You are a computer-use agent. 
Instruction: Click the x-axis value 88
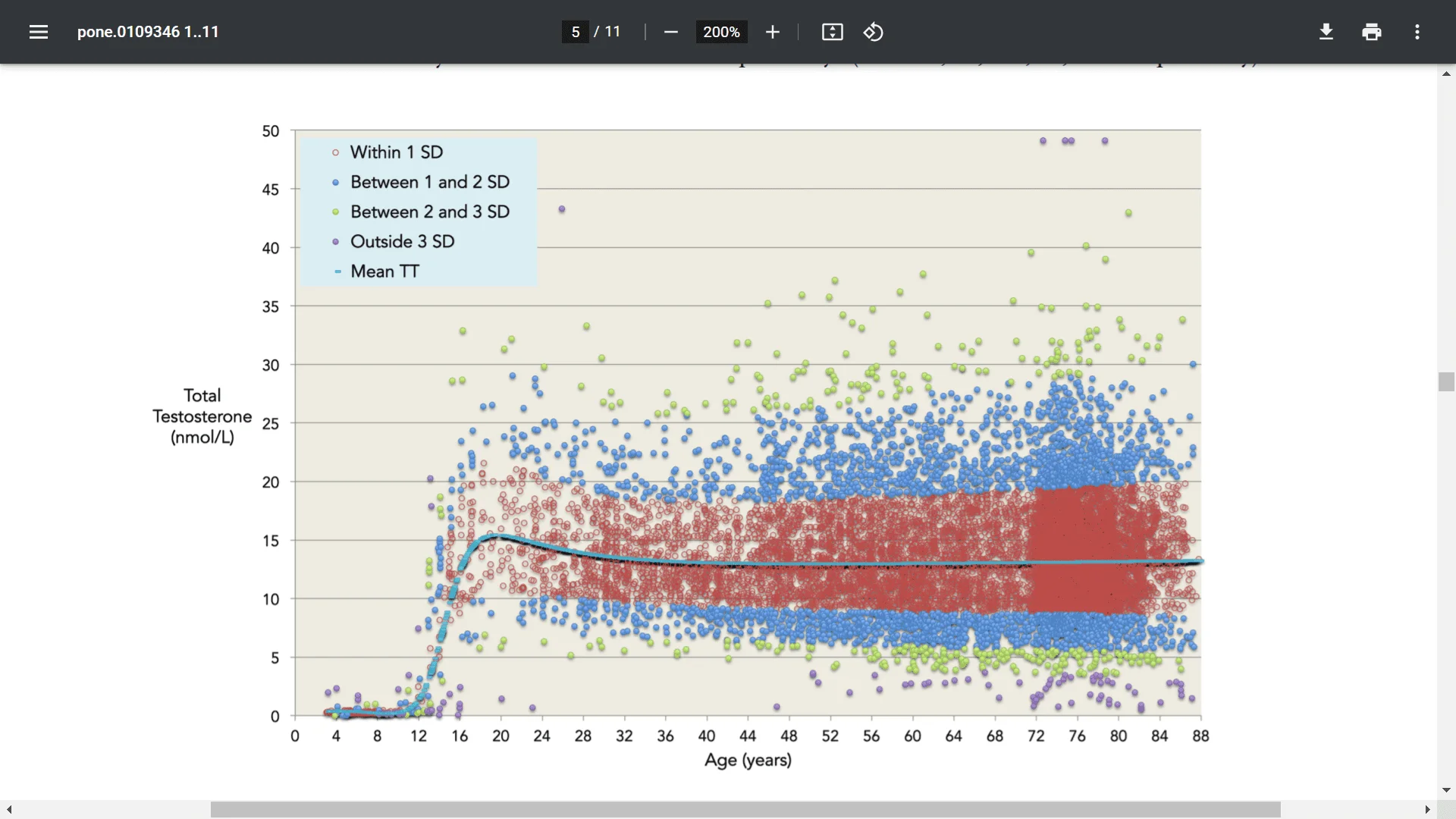tap(1200, 736)
